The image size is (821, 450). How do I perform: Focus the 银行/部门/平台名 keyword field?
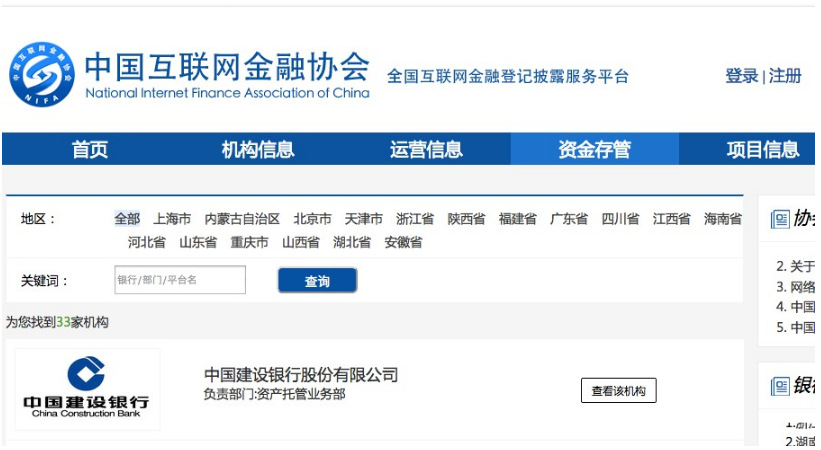(180, 280)
